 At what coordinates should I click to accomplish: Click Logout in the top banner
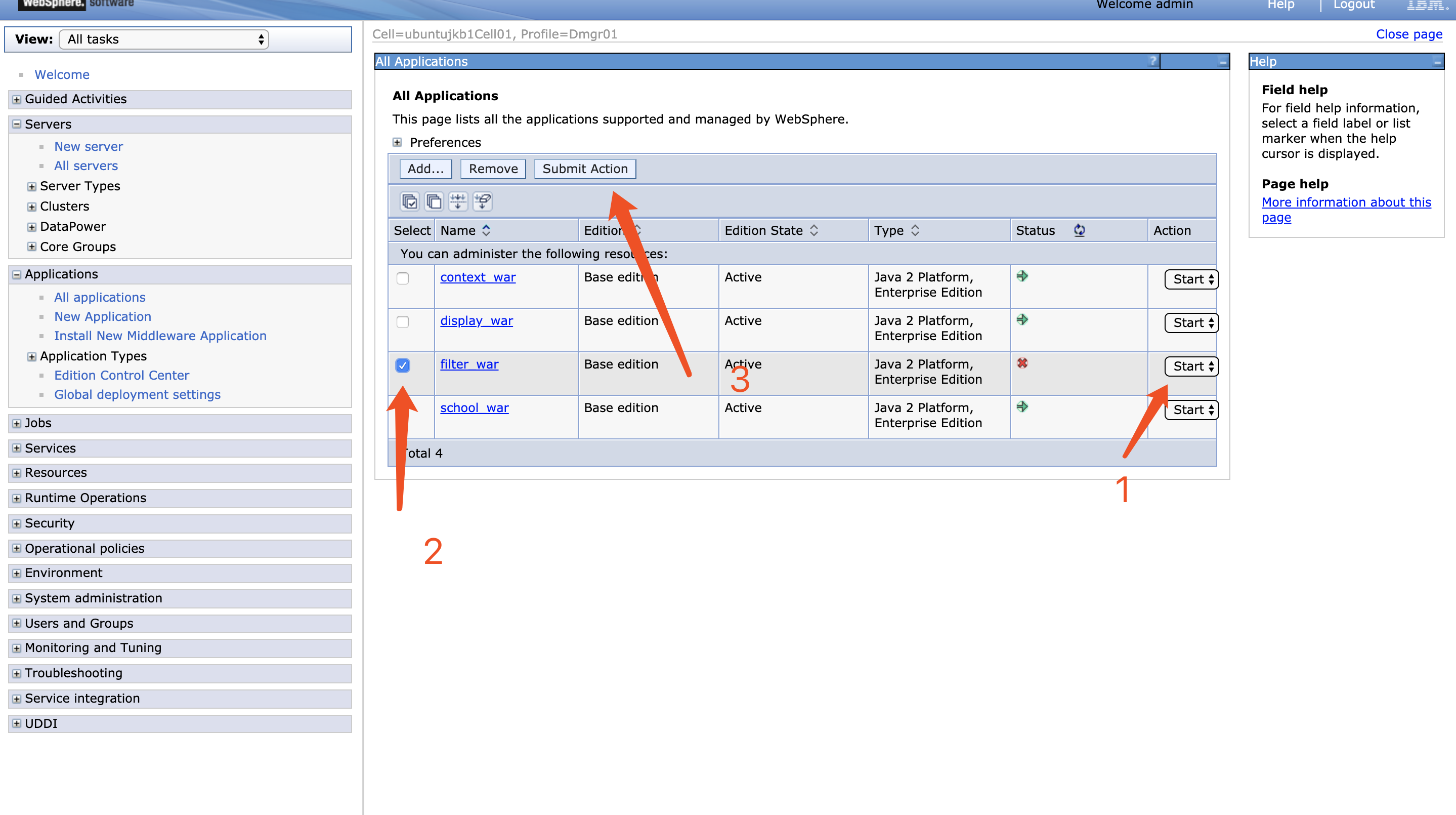1353,5
